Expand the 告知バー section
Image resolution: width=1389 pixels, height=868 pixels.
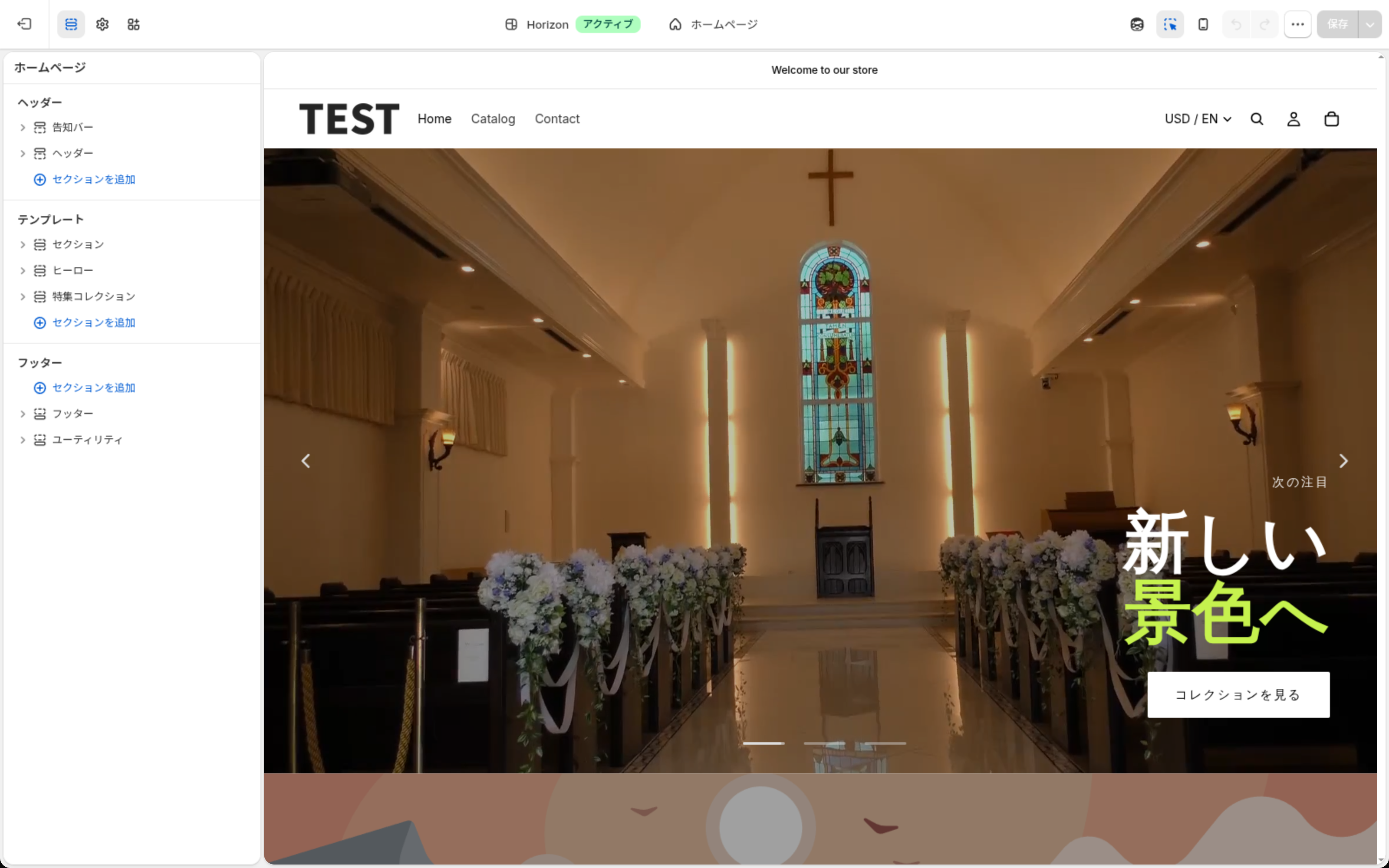pos(23,128)
